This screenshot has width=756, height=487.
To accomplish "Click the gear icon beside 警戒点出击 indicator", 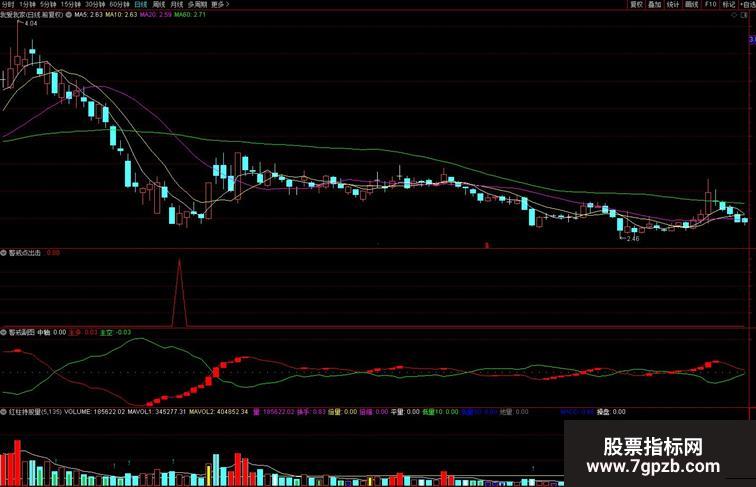I will 4,253.
